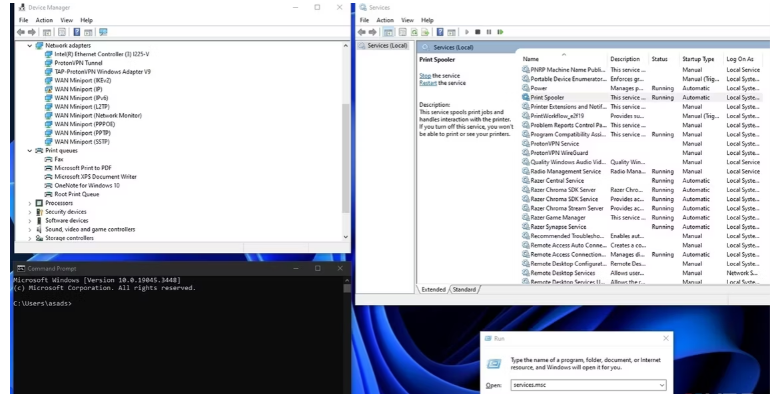Expand the Processors node
Screen dimensions: 772x394
pyautogui.click(x=30, y=203)
